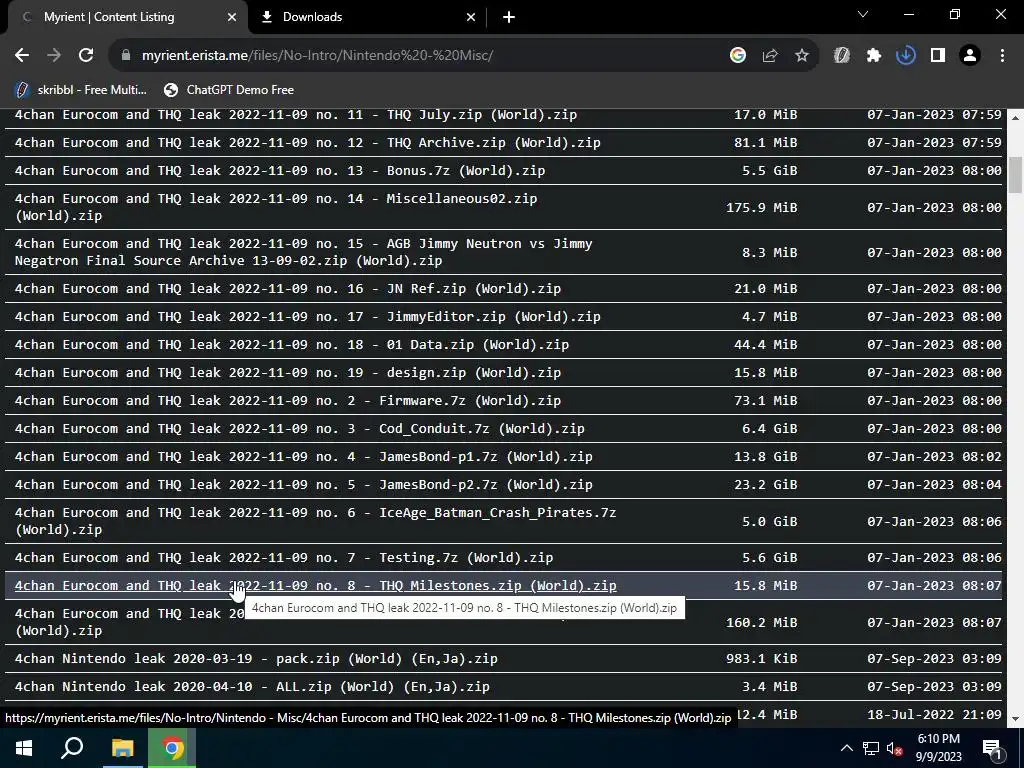Download no. 16 - JN Ref.zip file
The width and height of the screenshot is (1024, 768).
tap(287, 289)
